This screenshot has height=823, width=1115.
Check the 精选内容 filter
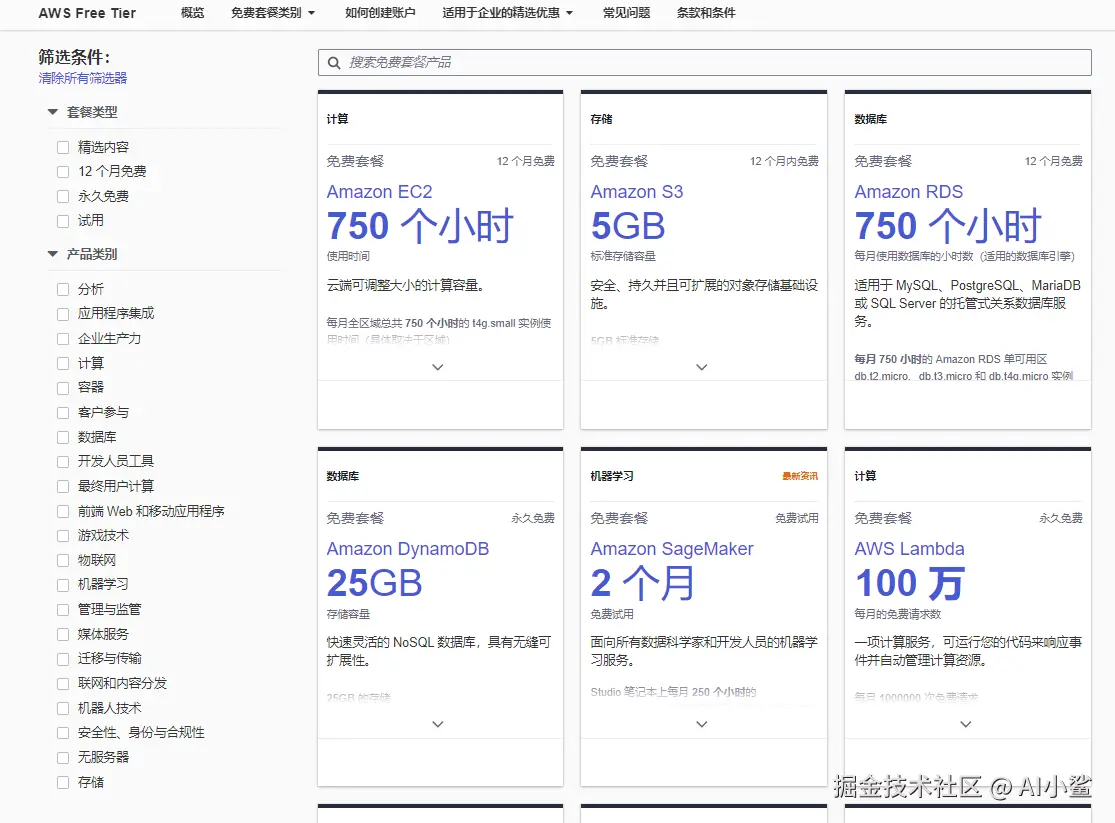tap(63, 147)
